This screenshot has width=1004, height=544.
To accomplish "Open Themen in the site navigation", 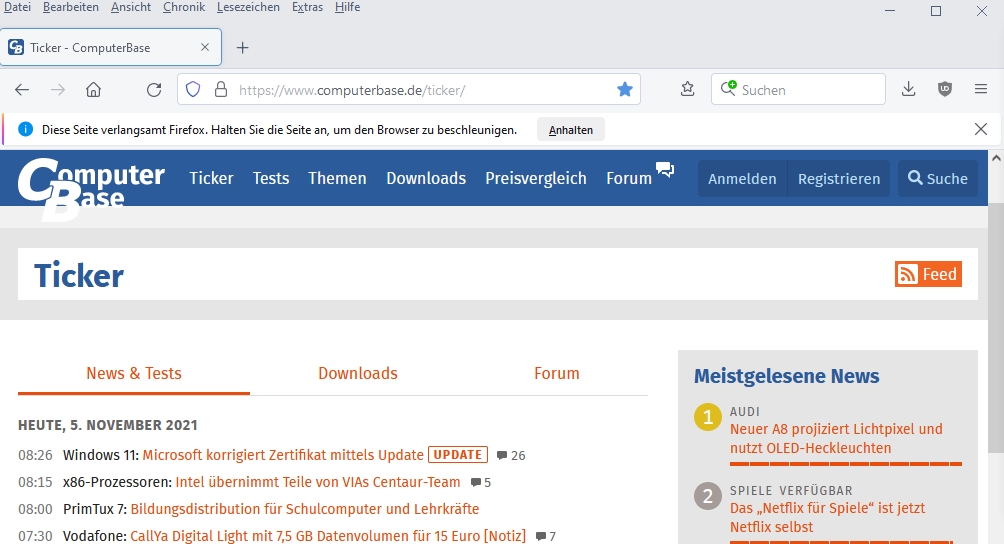I will click(x=337, y=178).
